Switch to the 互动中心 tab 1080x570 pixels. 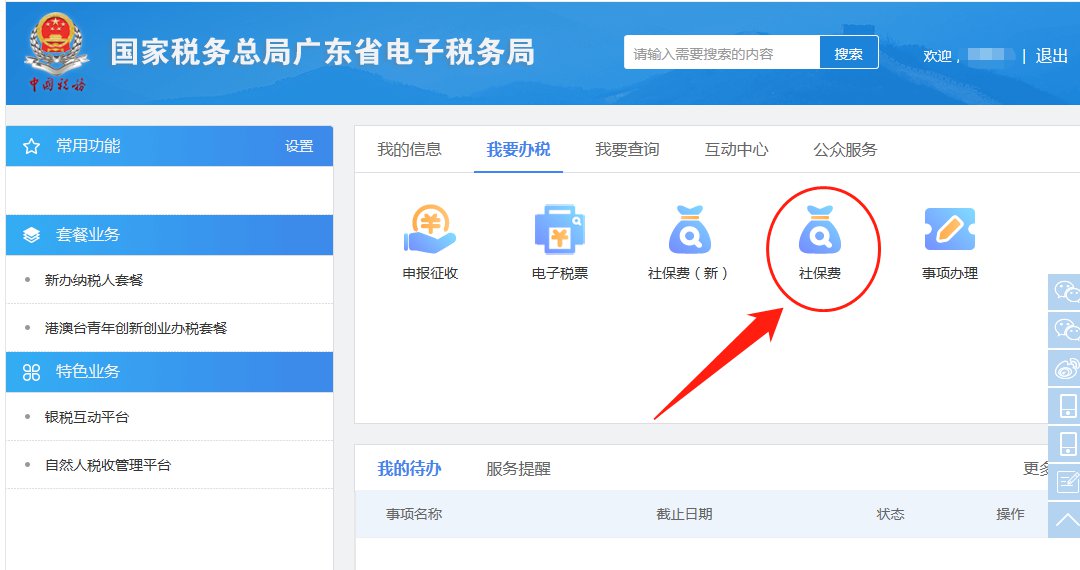click(x=736, y=149)
